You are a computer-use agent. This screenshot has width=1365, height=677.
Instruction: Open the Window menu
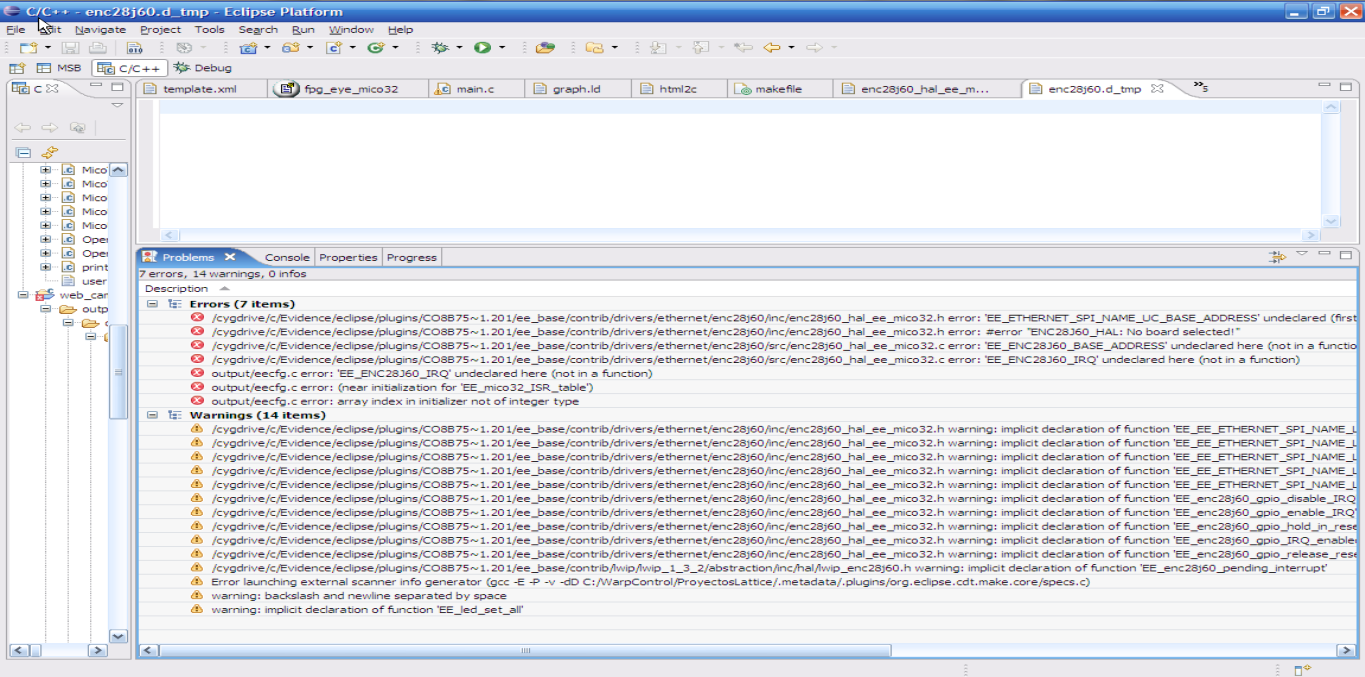click(351, 29)
